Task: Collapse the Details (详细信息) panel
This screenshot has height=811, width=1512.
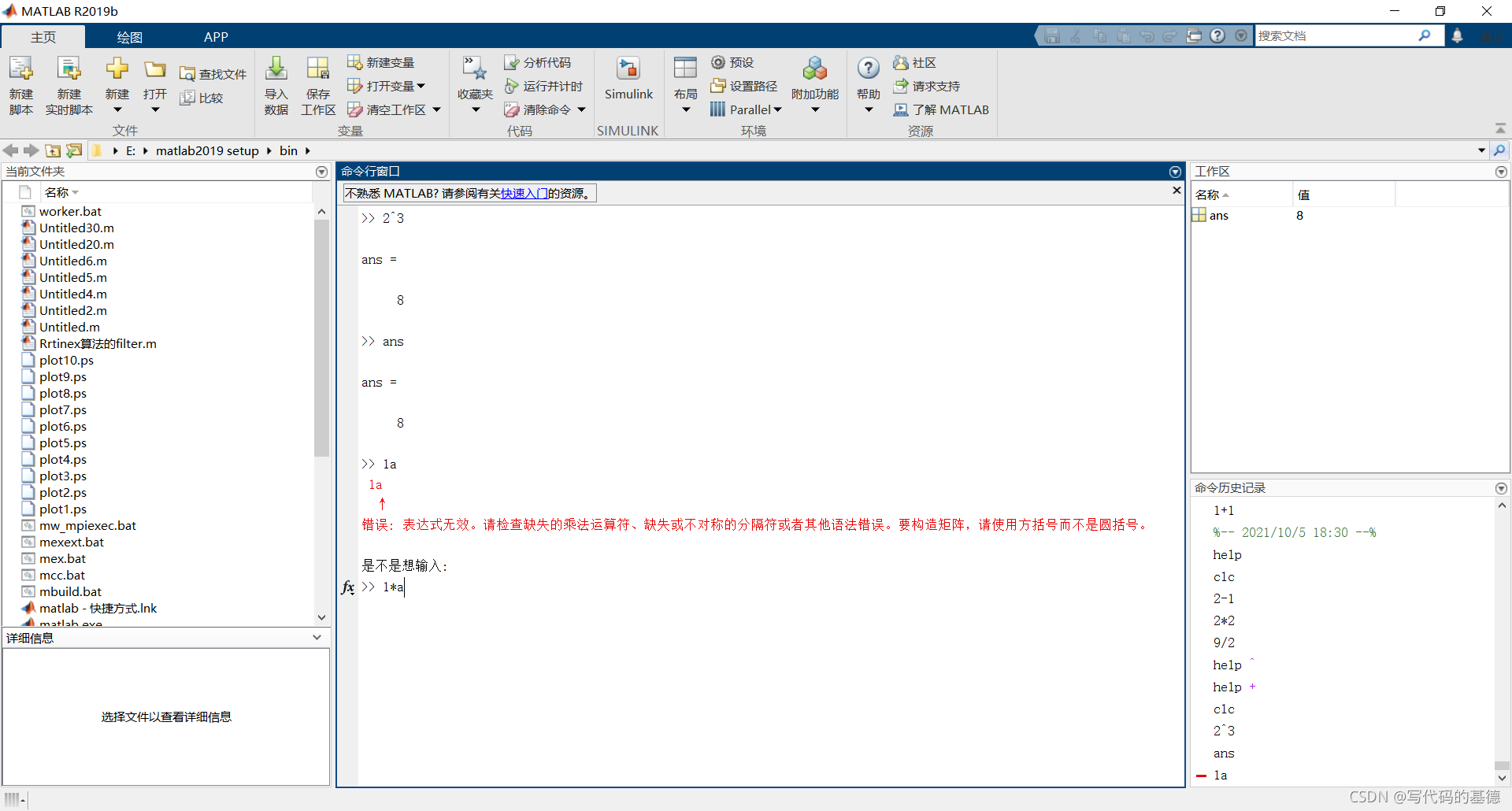Action: [317, 638]
